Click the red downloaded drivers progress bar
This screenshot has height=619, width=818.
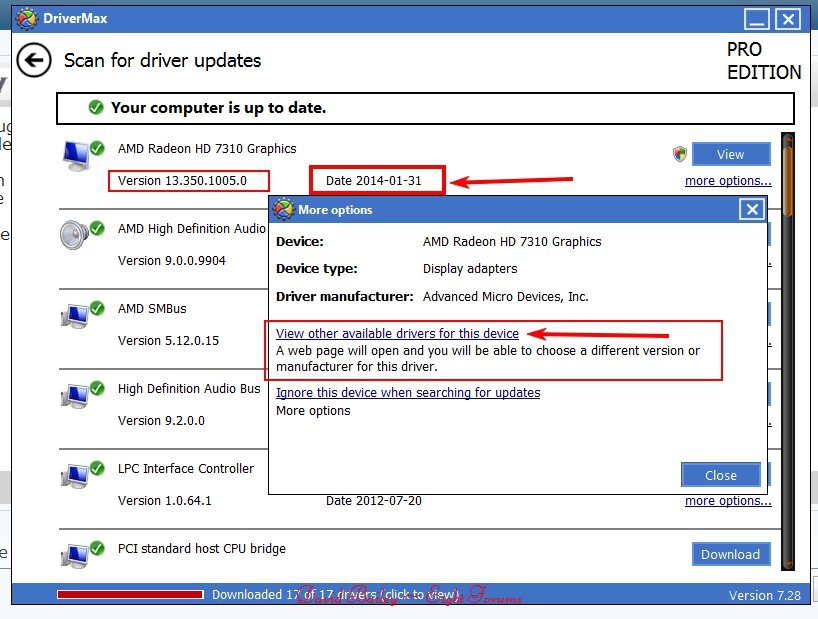click(130, 595)
